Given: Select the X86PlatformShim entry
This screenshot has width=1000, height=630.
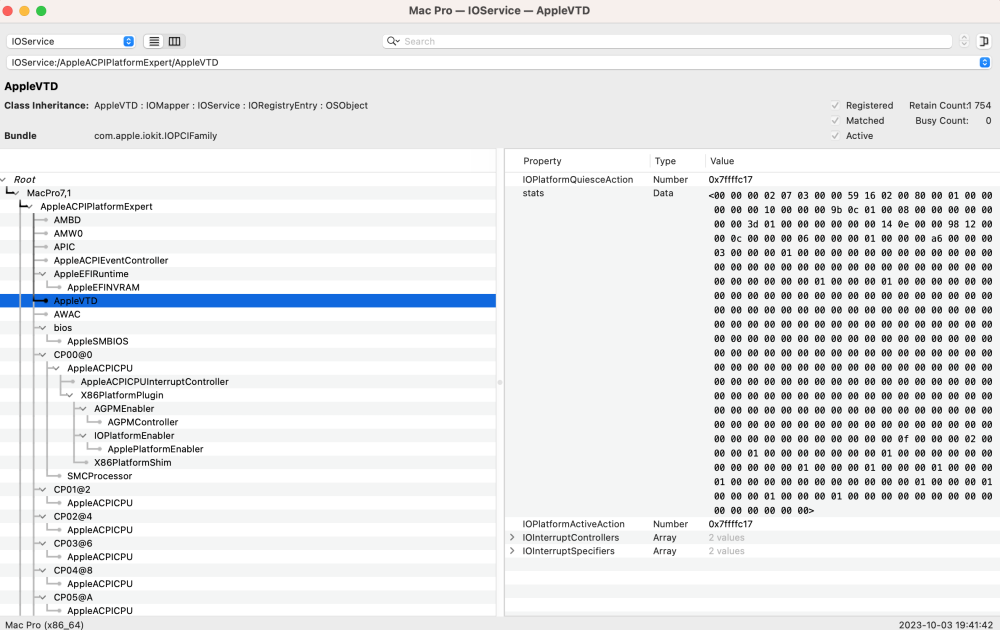Looking at the screenshot, I should (x=133, y=463).
